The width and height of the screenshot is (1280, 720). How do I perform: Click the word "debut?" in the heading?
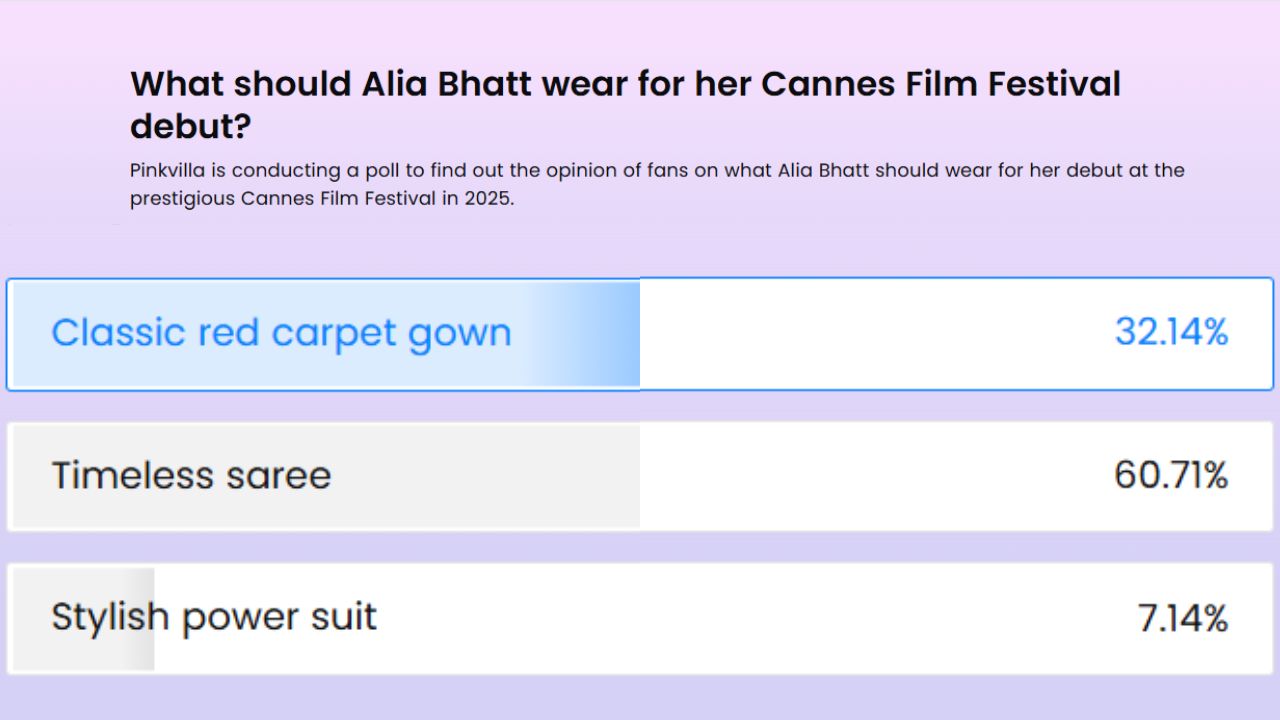tap(190, 127)
